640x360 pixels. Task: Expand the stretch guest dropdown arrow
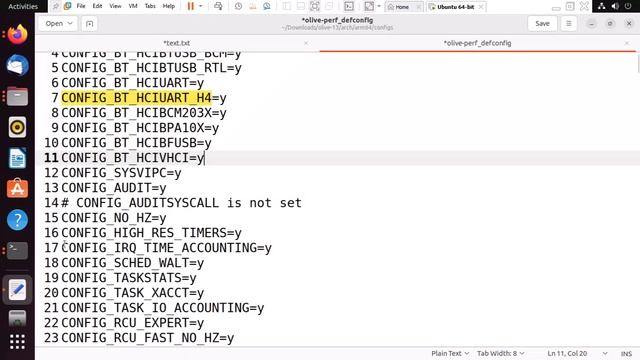379,6
